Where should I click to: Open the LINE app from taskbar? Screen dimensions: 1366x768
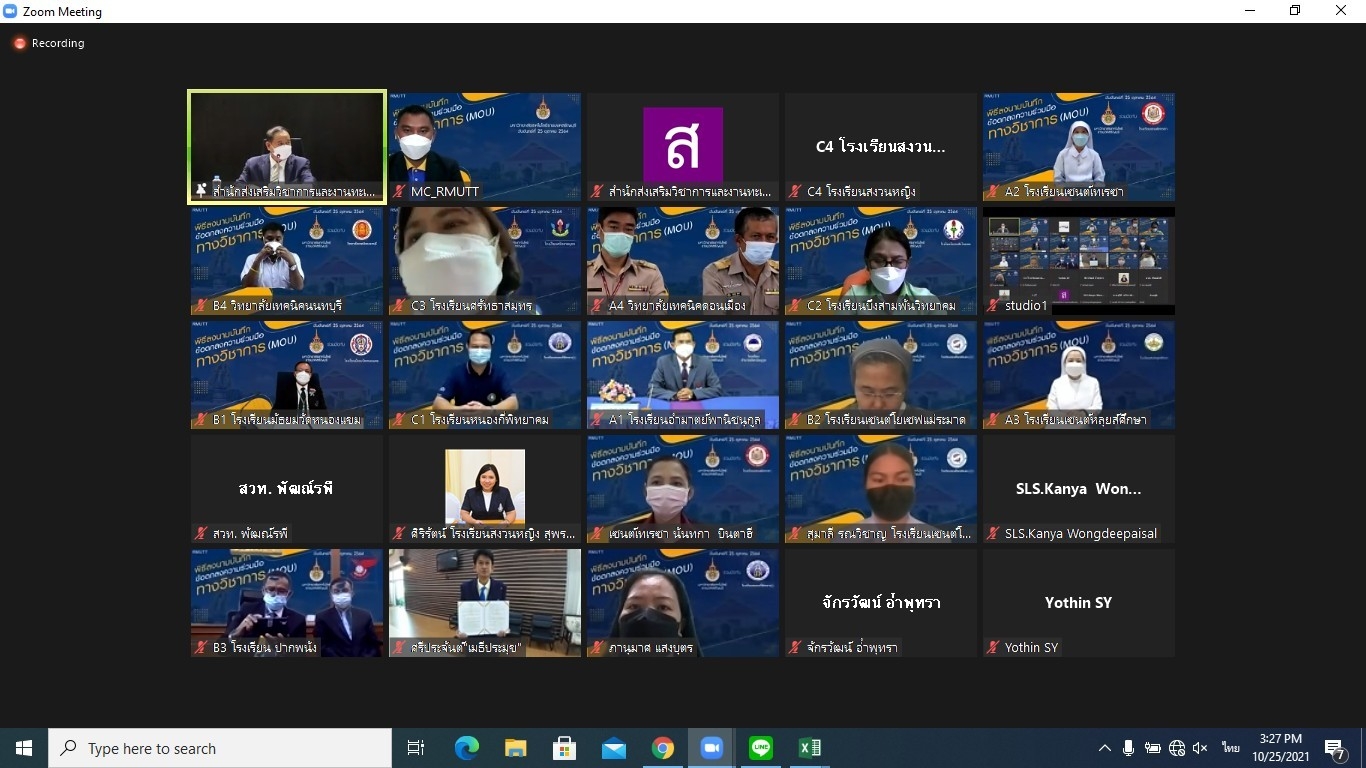coord(761,748)
